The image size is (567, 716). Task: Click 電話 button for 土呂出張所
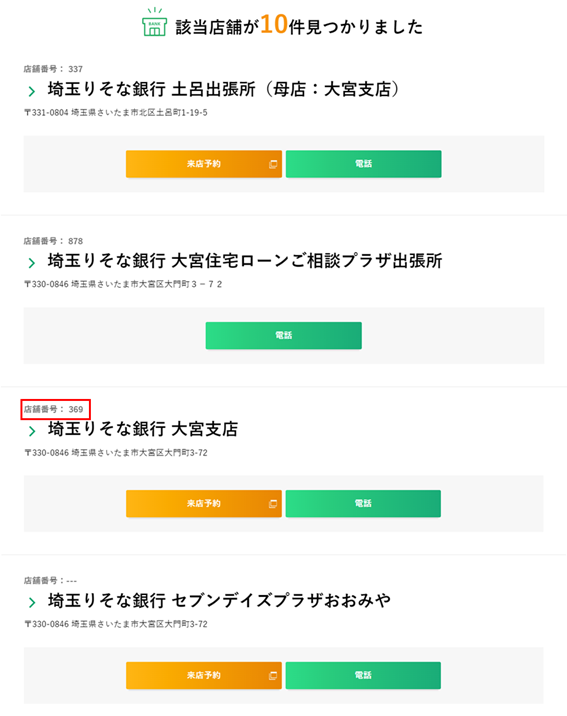click(363, 164)
